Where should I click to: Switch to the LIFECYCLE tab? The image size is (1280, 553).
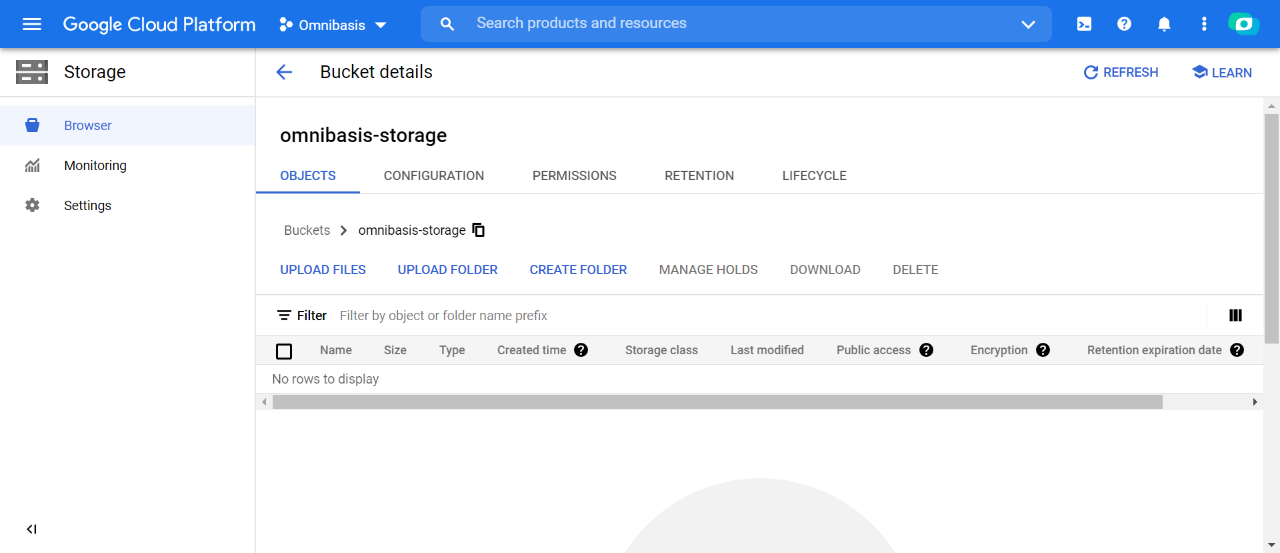click(814, 176)
